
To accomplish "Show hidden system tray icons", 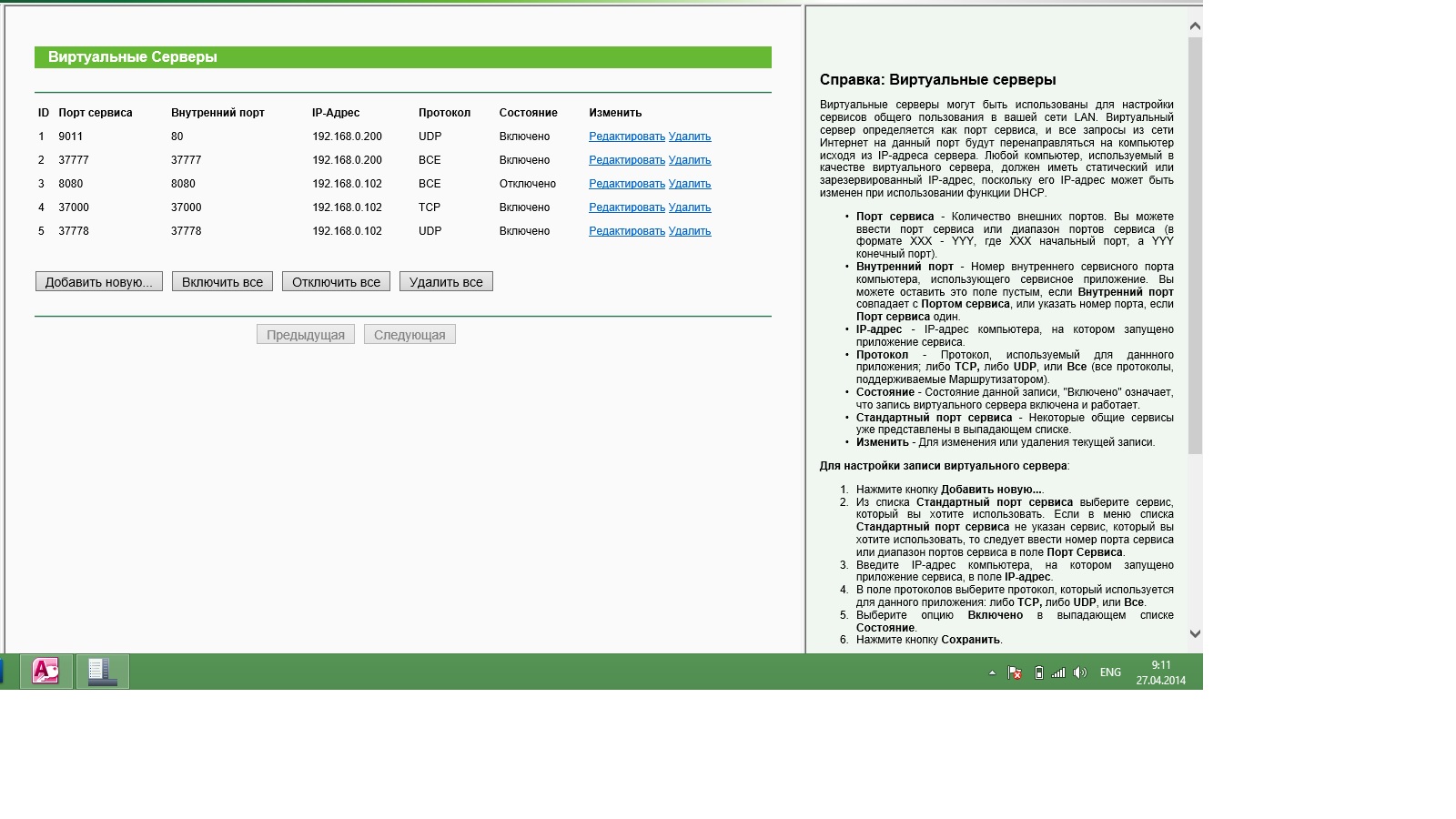I will point(992,673).
